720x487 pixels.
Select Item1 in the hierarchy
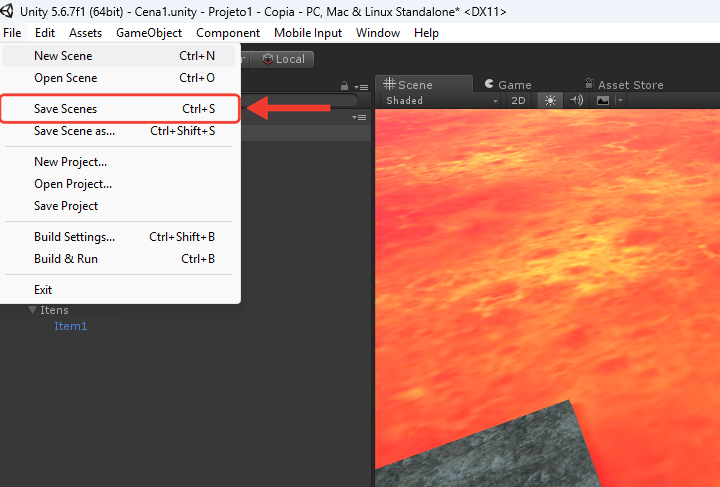click(71, 326)
